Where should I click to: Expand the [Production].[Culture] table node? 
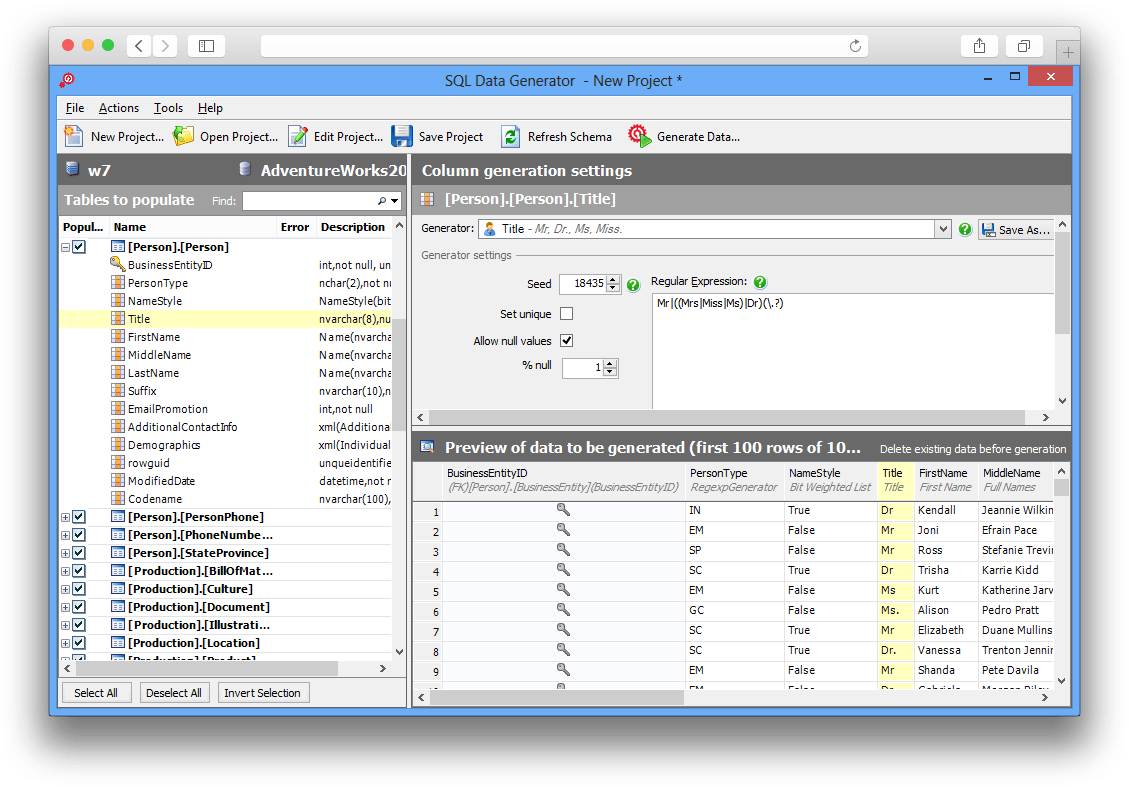[65, 589]
